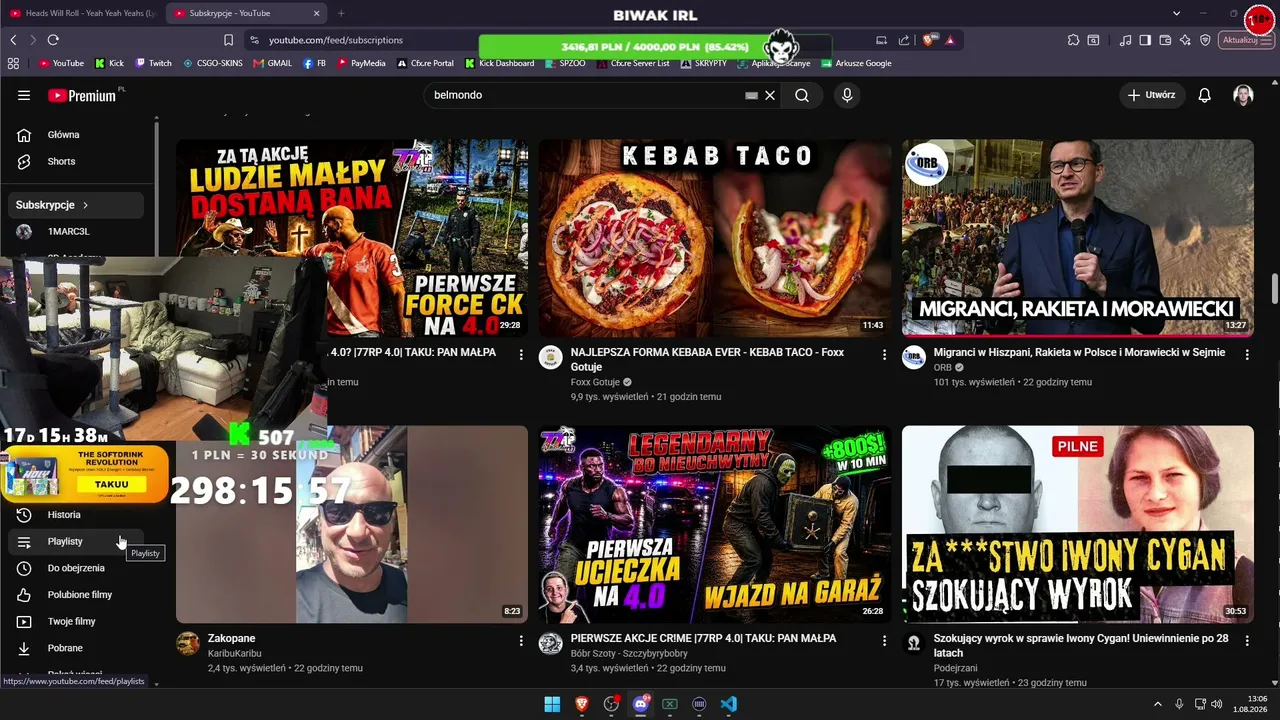Open the Brave Shields lion icon
Image resolution: width=1280 pixels, height=720 pixels.
(930, 40)
